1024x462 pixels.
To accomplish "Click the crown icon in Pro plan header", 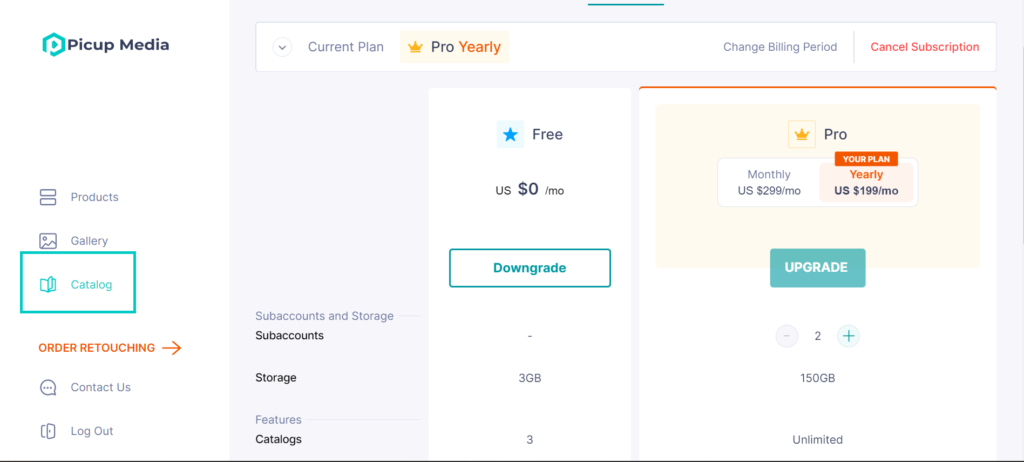I will [802, 135].
